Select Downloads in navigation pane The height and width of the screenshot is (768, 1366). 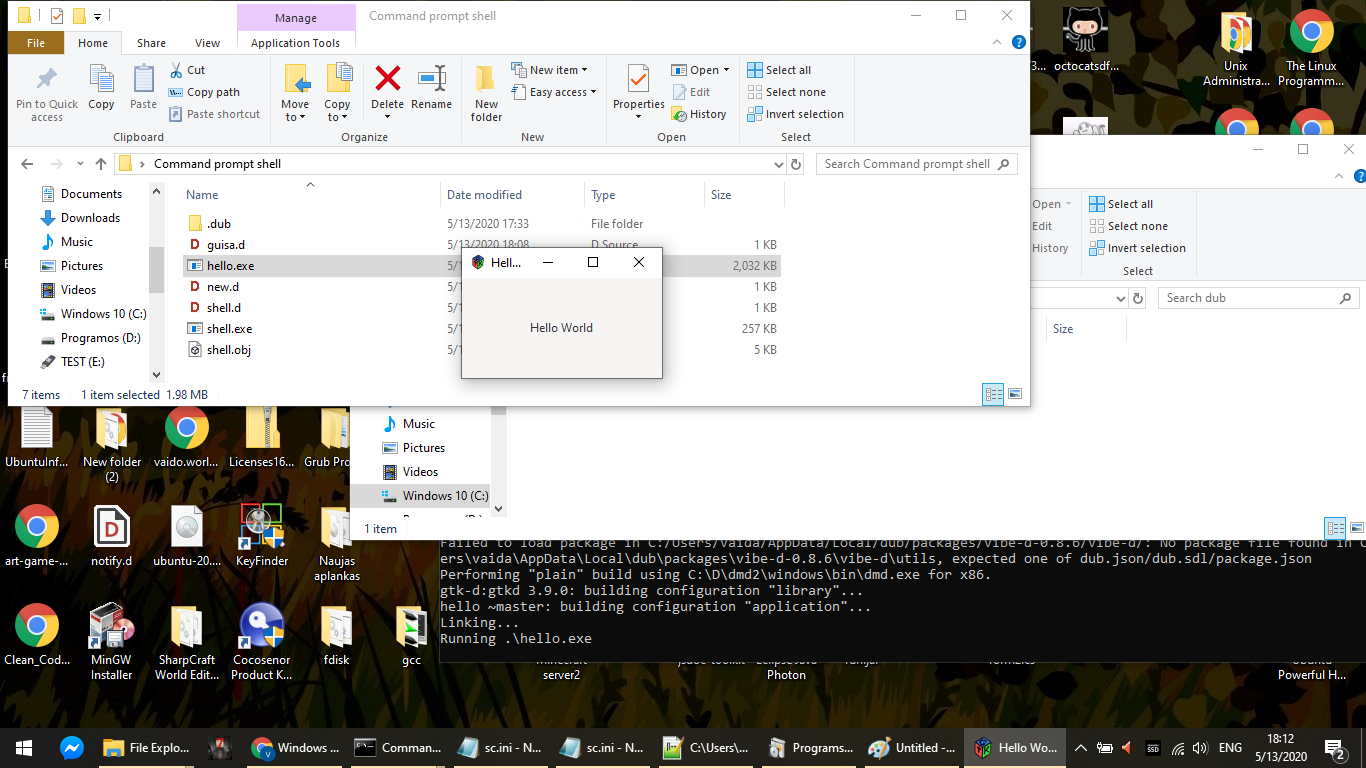(90, 218)
